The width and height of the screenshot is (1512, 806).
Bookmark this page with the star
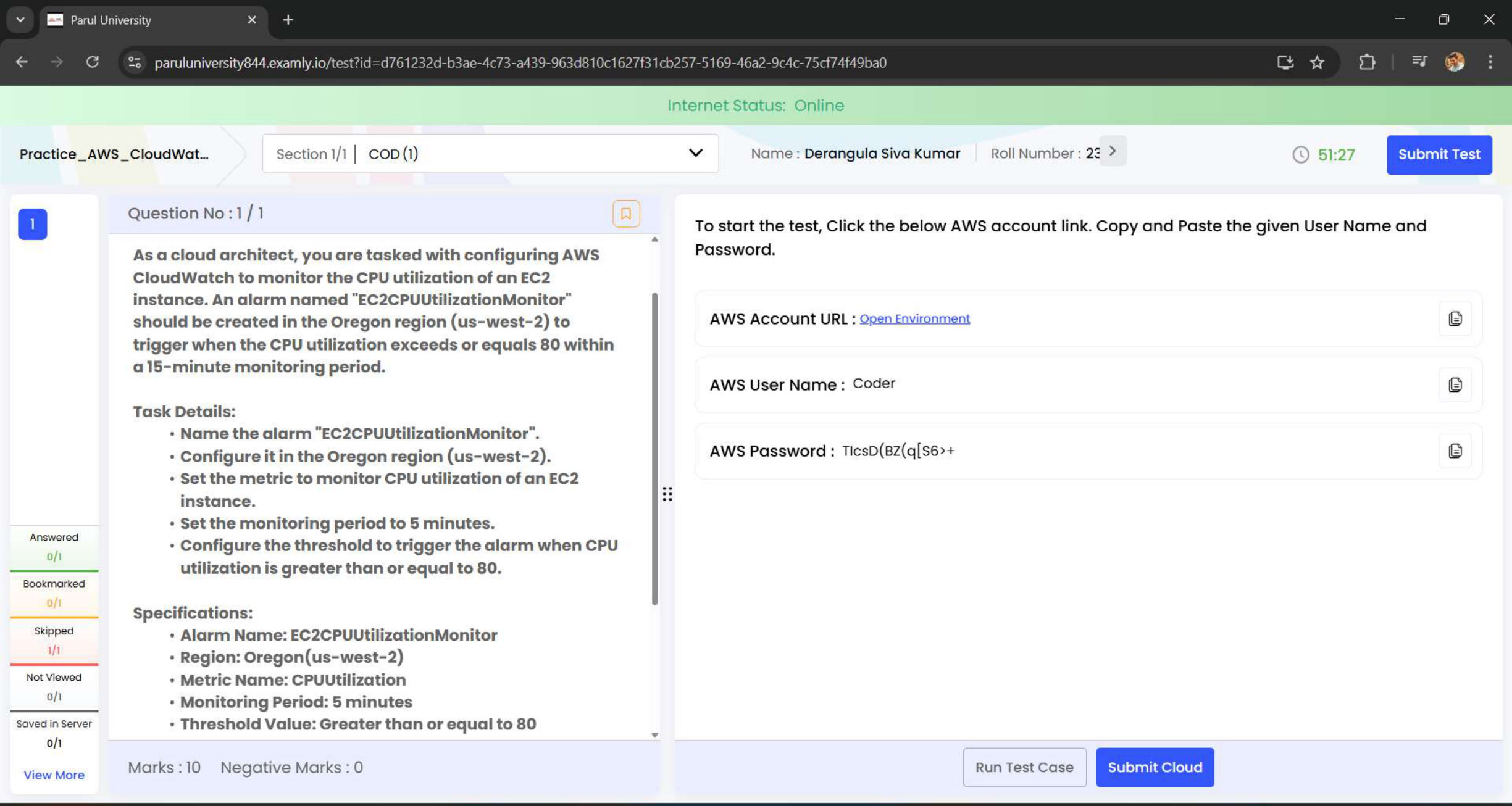point(1317,62)
